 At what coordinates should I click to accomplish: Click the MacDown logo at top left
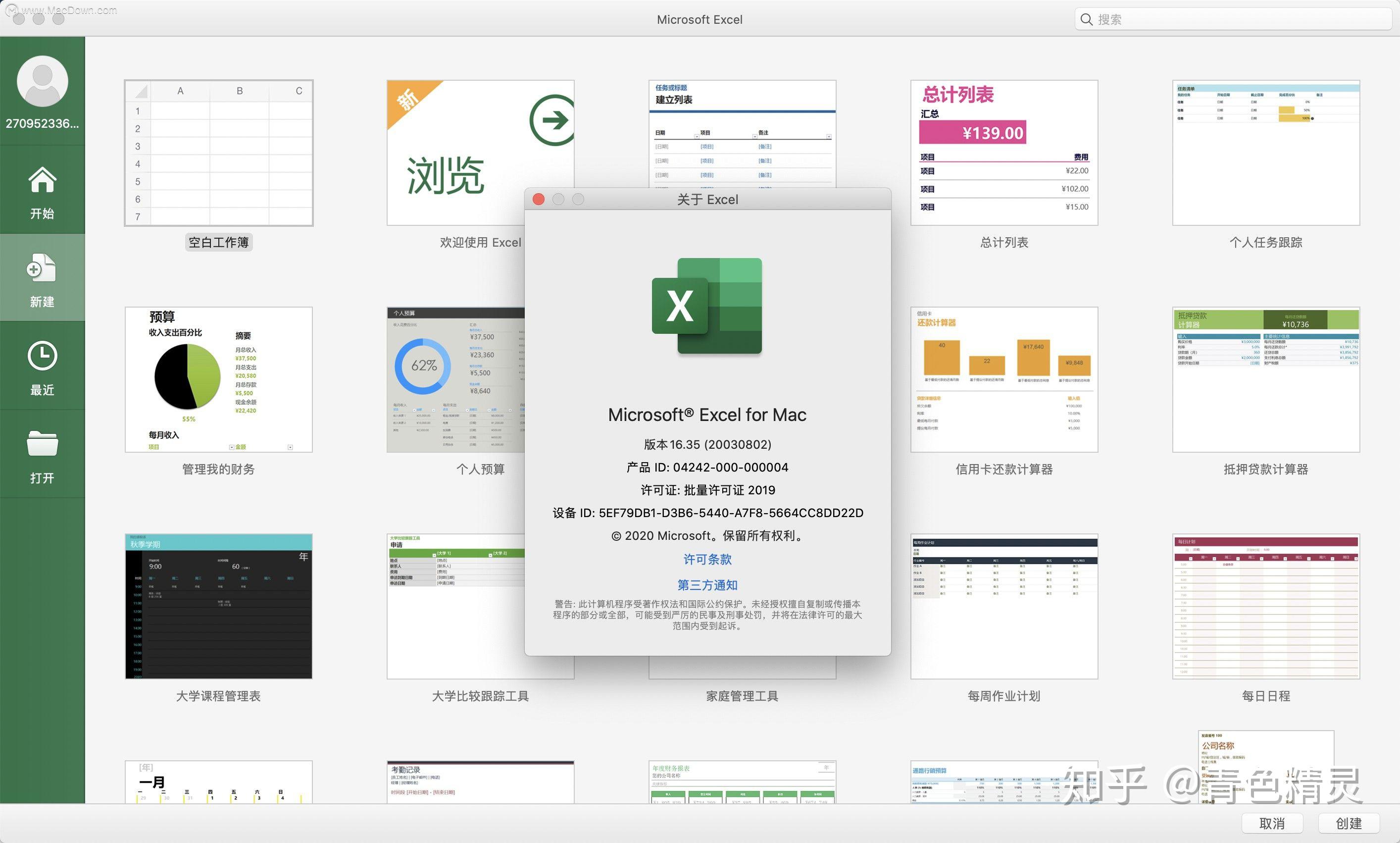[11, 11]
